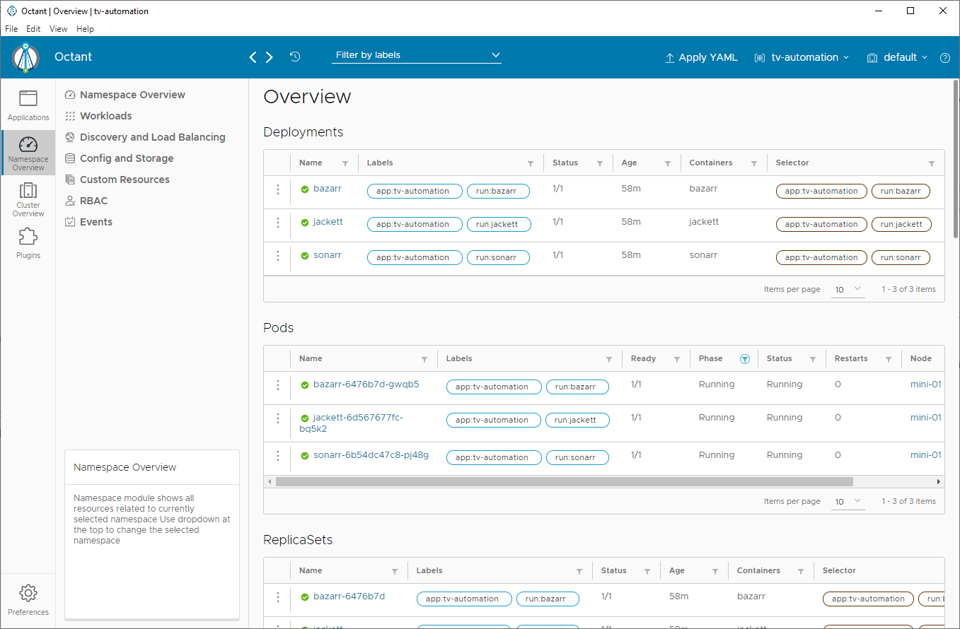Go back with the left arrow
The image size is (960, 629).
coord(253,57)
